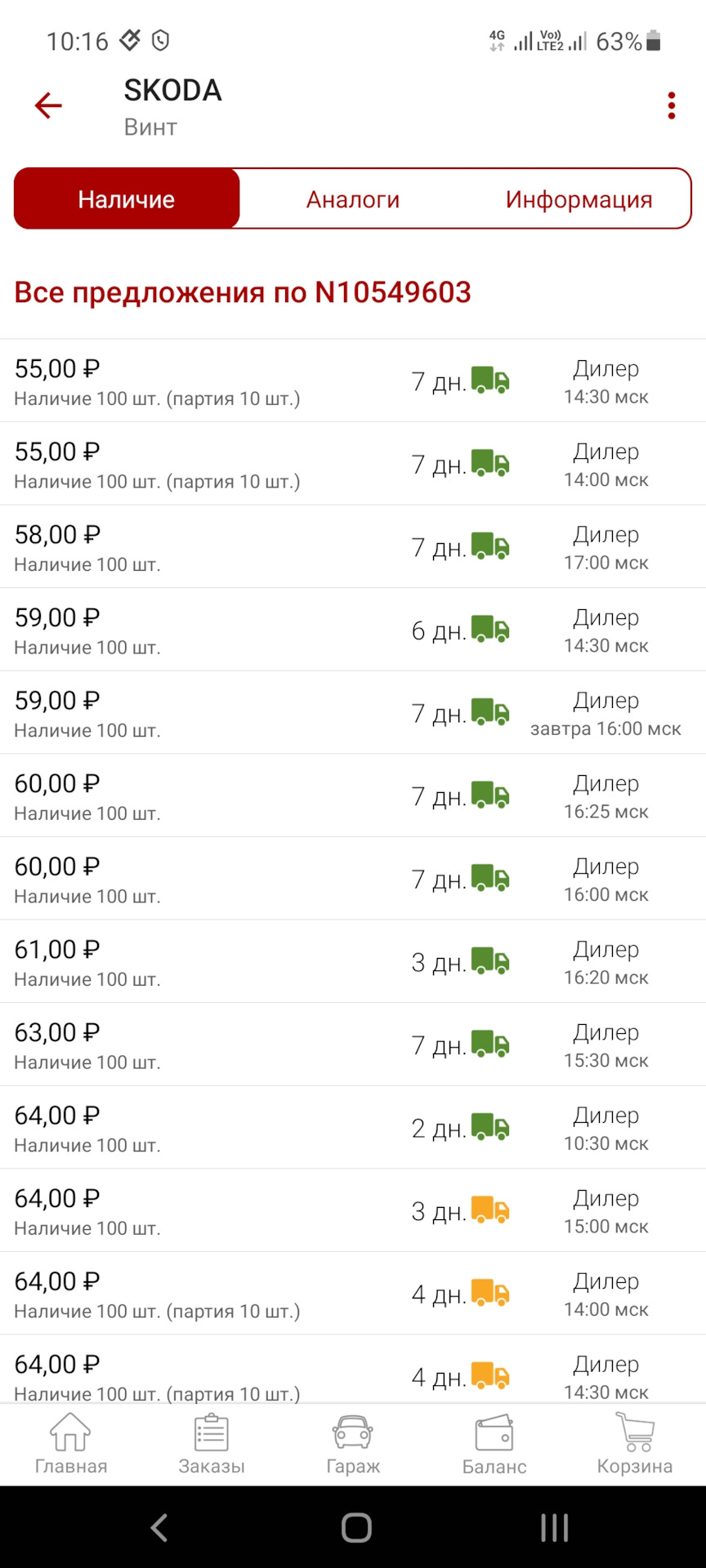Open the three-dot overflow menu
Image resolution: width=706 pixels, height=1568 pixels.
click(671, 105)
